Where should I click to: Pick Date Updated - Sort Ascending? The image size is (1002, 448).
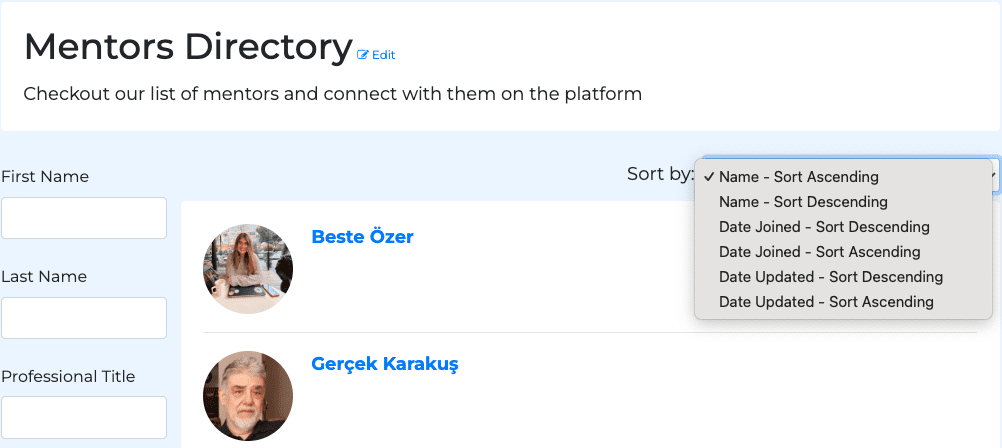coord(826,302)
